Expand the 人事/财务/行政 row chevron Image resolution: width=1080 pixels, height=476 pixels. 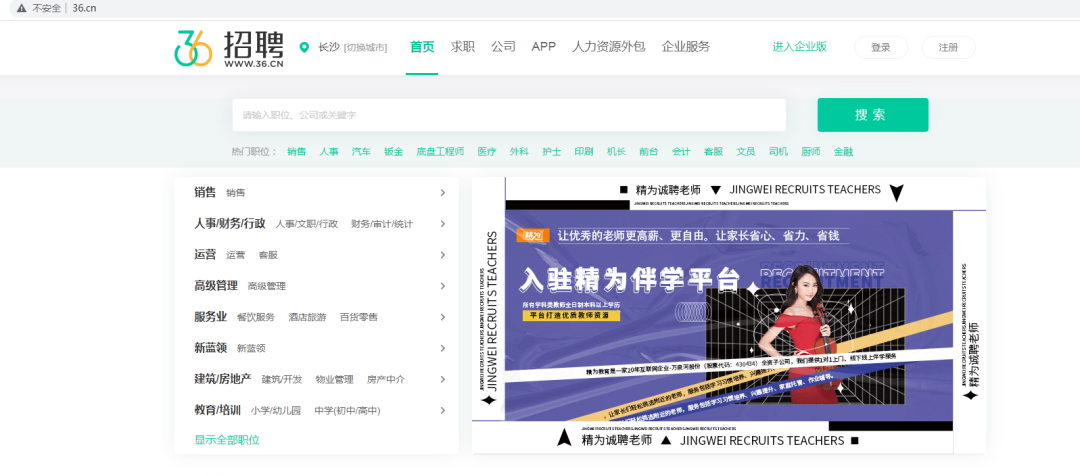point(443,224)
